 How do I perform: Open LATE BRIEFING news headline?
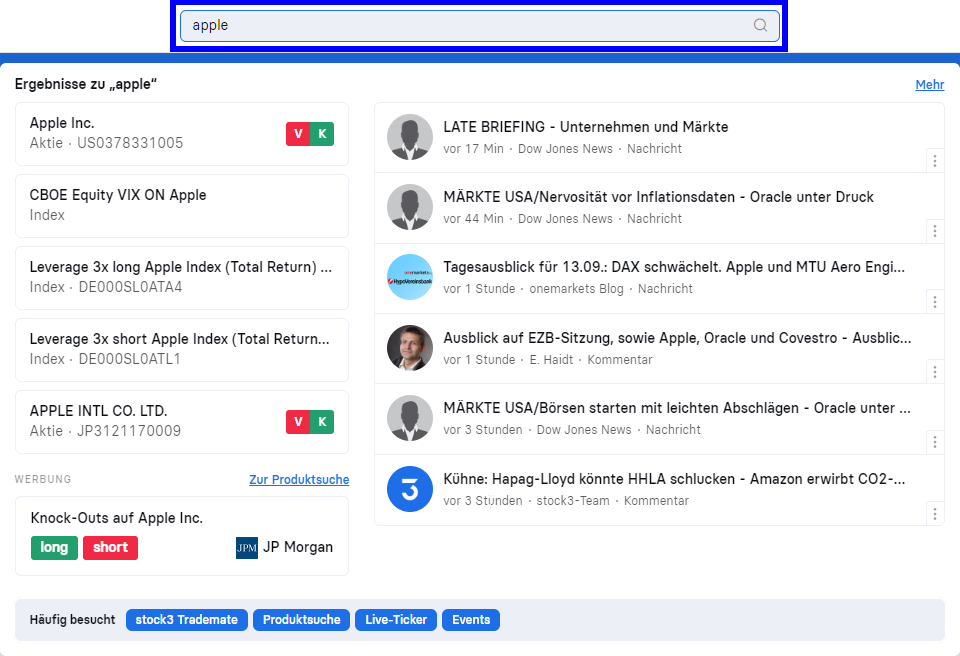pyautogui.click(x=586, y=127)
